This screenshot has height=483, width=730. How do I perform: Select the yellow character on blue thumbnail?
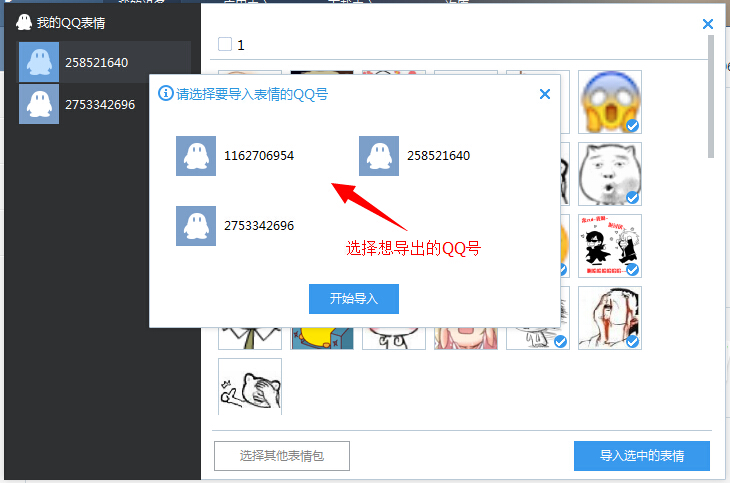click(322, 339)
